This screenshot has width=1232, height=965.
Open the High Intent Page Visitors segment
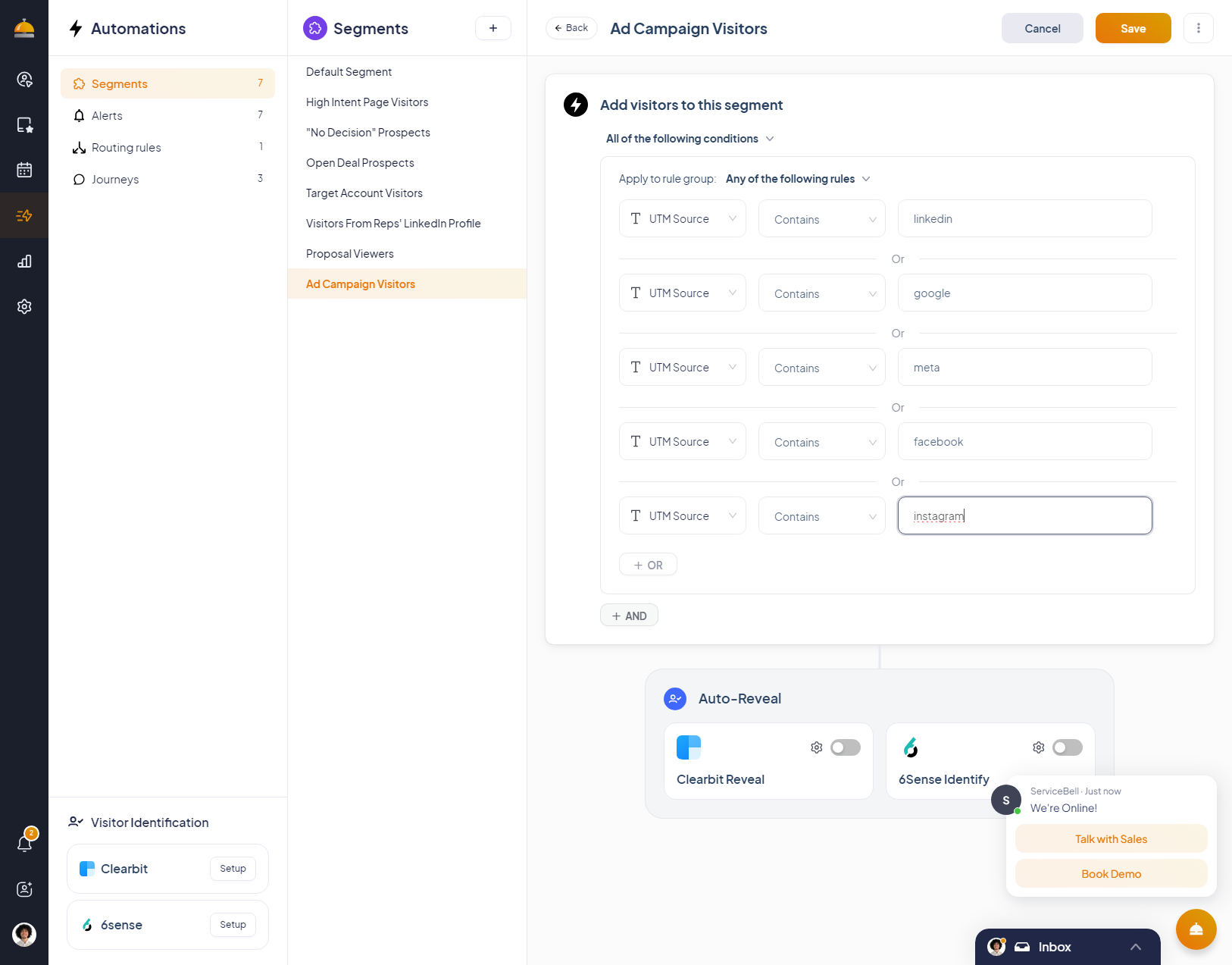407,102
